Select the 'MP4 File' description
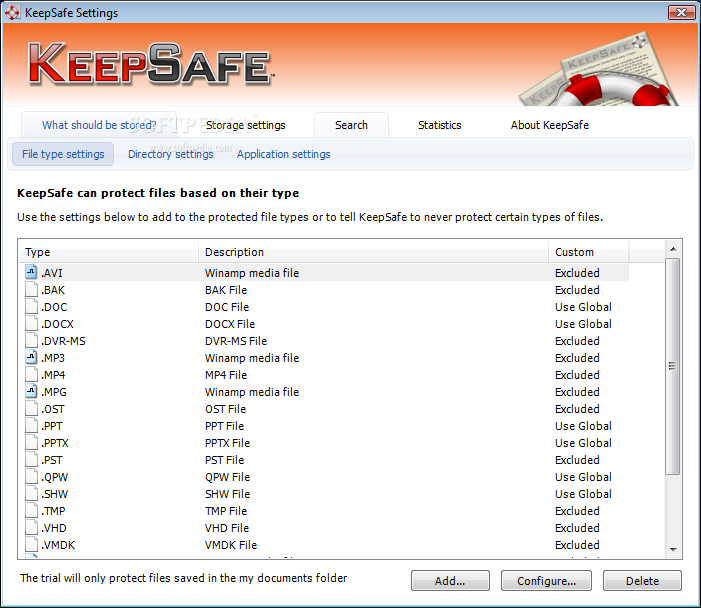701x608 pixels. tap(226, 375)
